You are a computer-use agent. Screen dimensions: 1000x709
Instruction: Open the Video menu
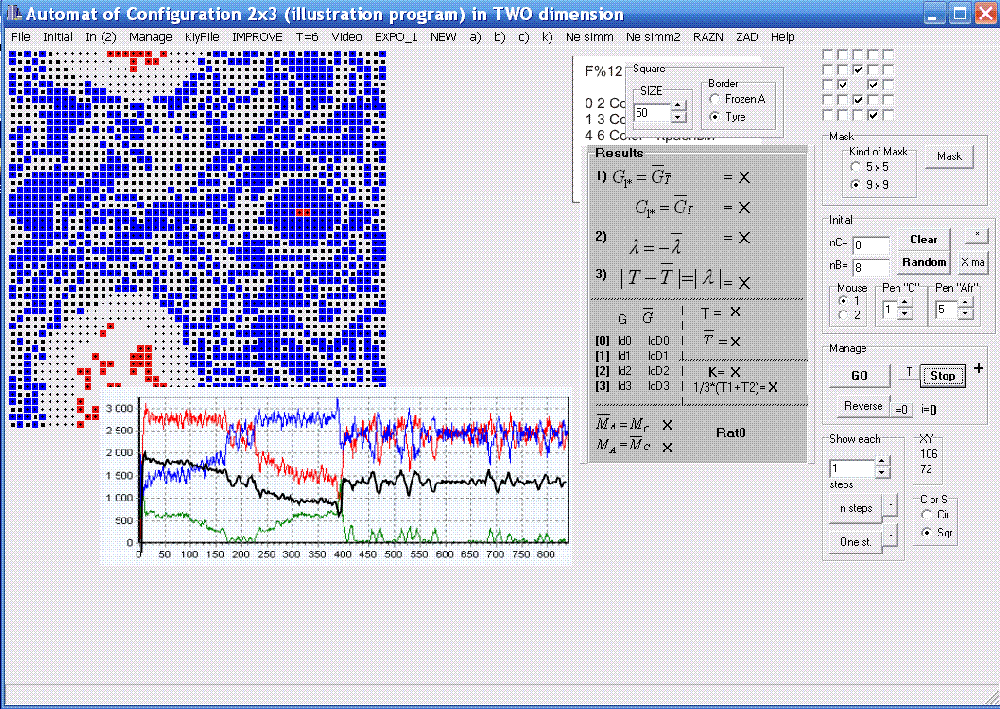346,37
